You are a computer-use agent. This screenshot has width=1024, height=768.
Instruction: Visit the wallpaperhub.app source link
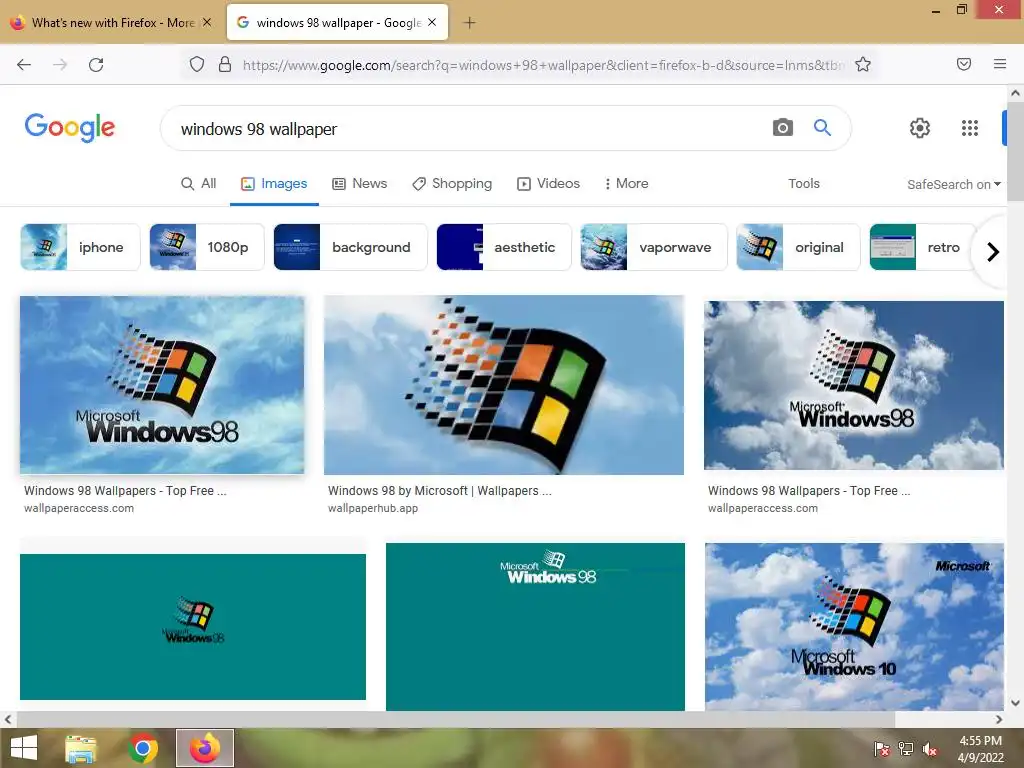tap(373, 508)
